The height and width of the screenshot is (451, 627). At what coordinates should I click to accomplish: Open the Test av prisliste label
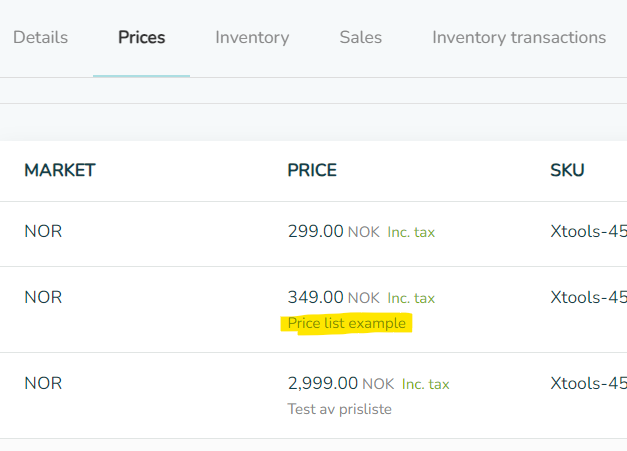(339, 409)
